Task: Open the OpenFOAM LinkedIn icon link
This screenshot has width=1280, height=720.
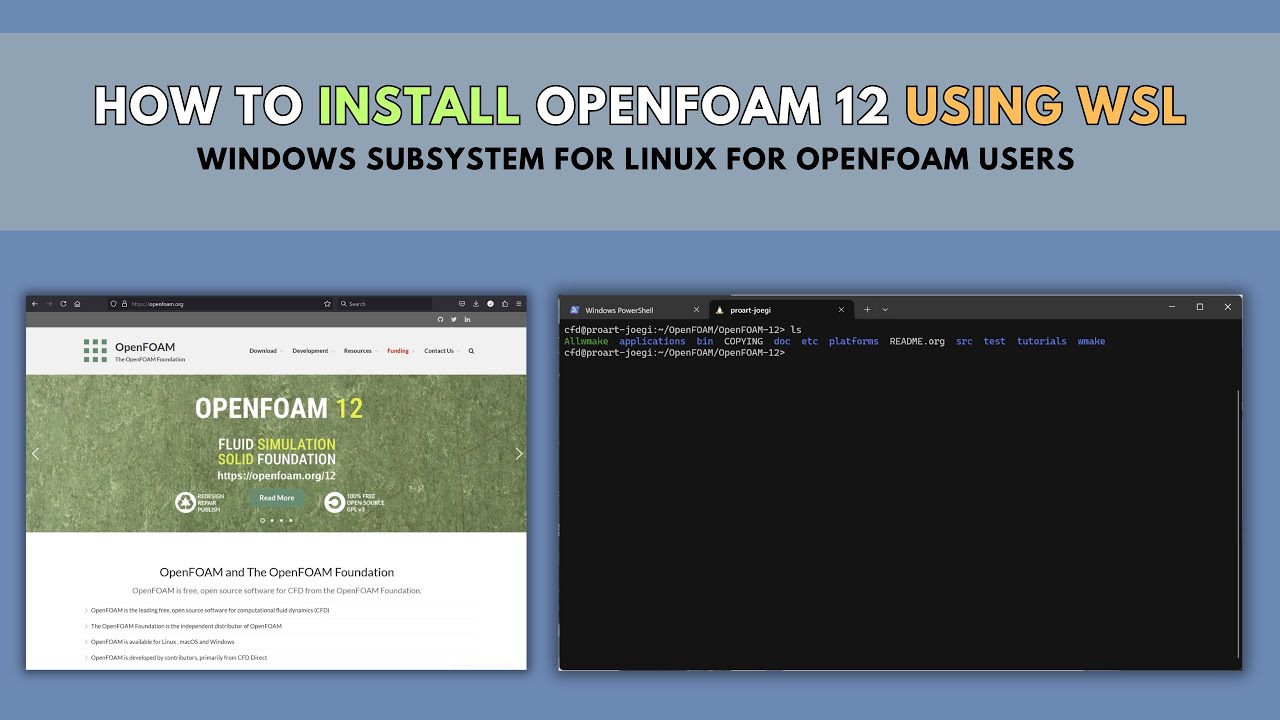Action: (467, 319)
